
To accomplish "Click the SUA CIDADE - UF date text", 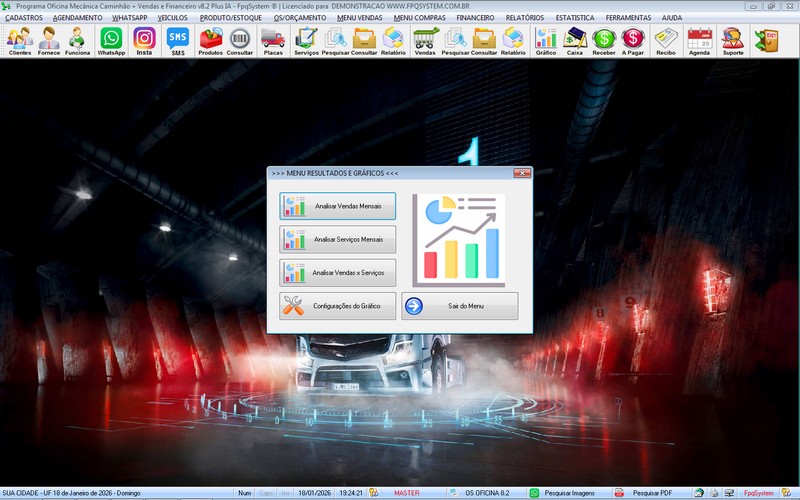I will pos(71,493).
